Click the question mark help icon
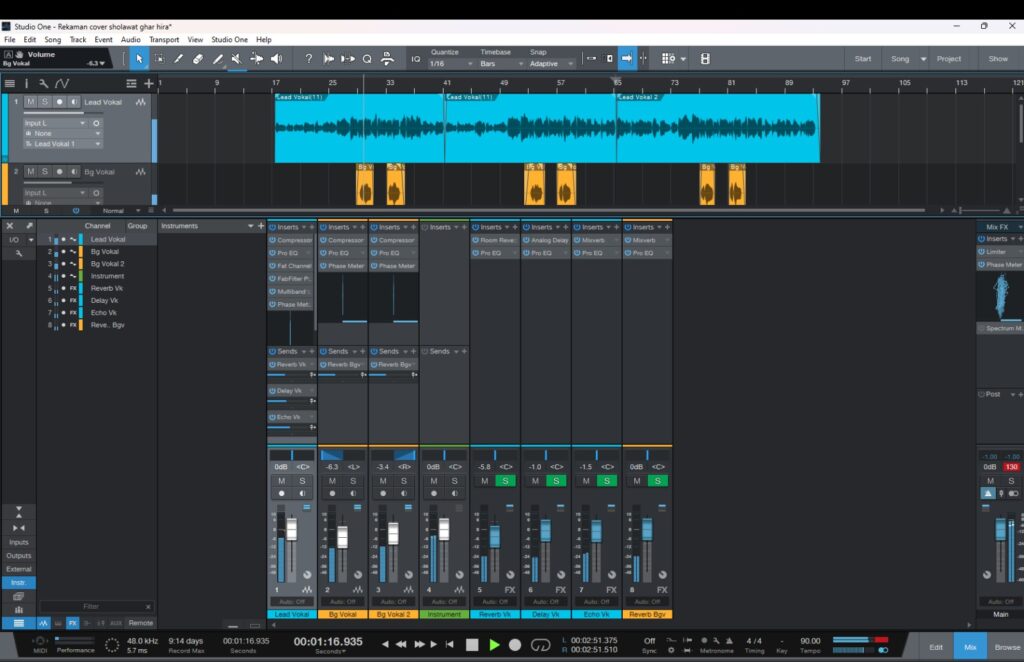The height and width of the screenshot is (662, 1024). click(x=308, y=59)
